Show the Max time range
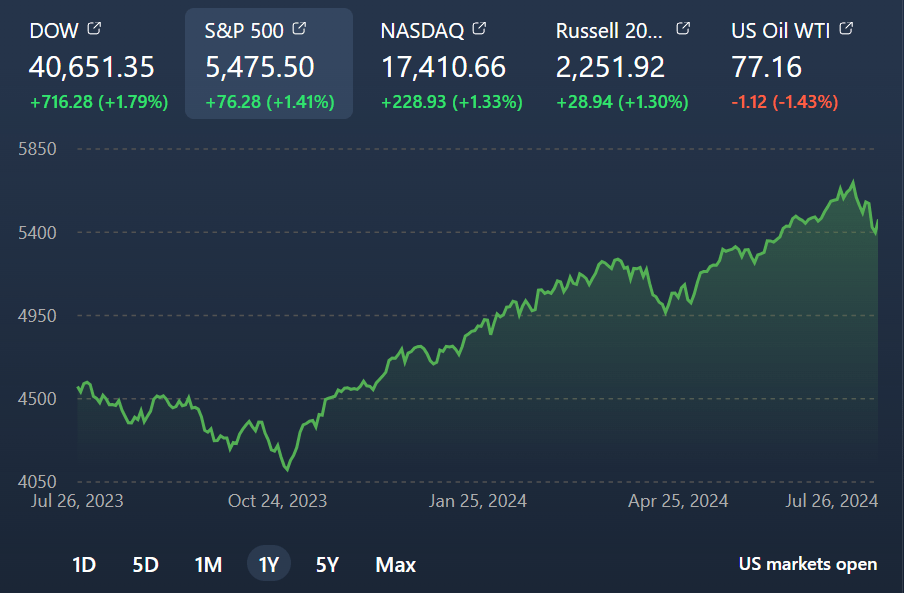 click(395, 565)
